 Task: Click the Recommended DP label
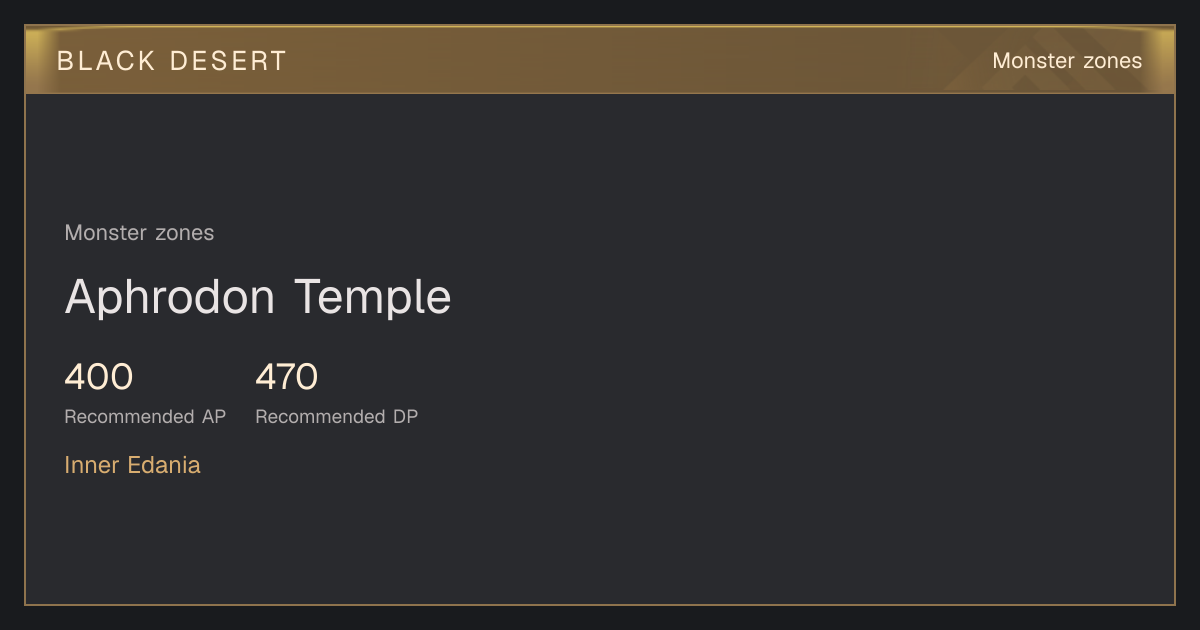(337, 417)
